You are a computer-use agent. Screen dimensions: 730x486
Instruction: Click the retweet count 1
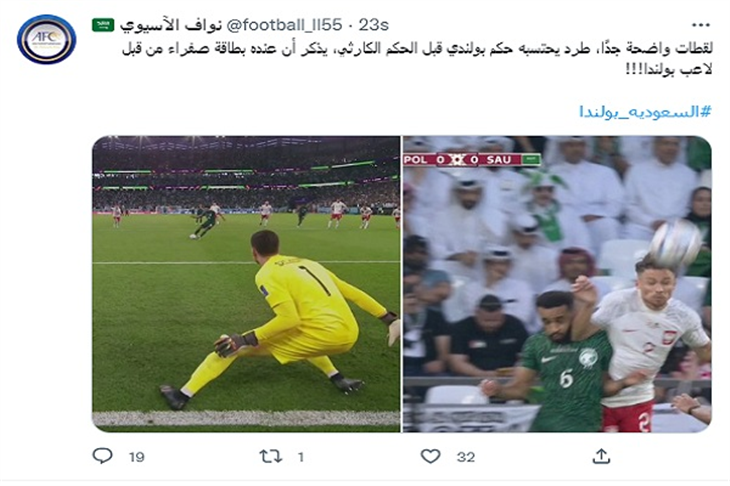point(301,457)
